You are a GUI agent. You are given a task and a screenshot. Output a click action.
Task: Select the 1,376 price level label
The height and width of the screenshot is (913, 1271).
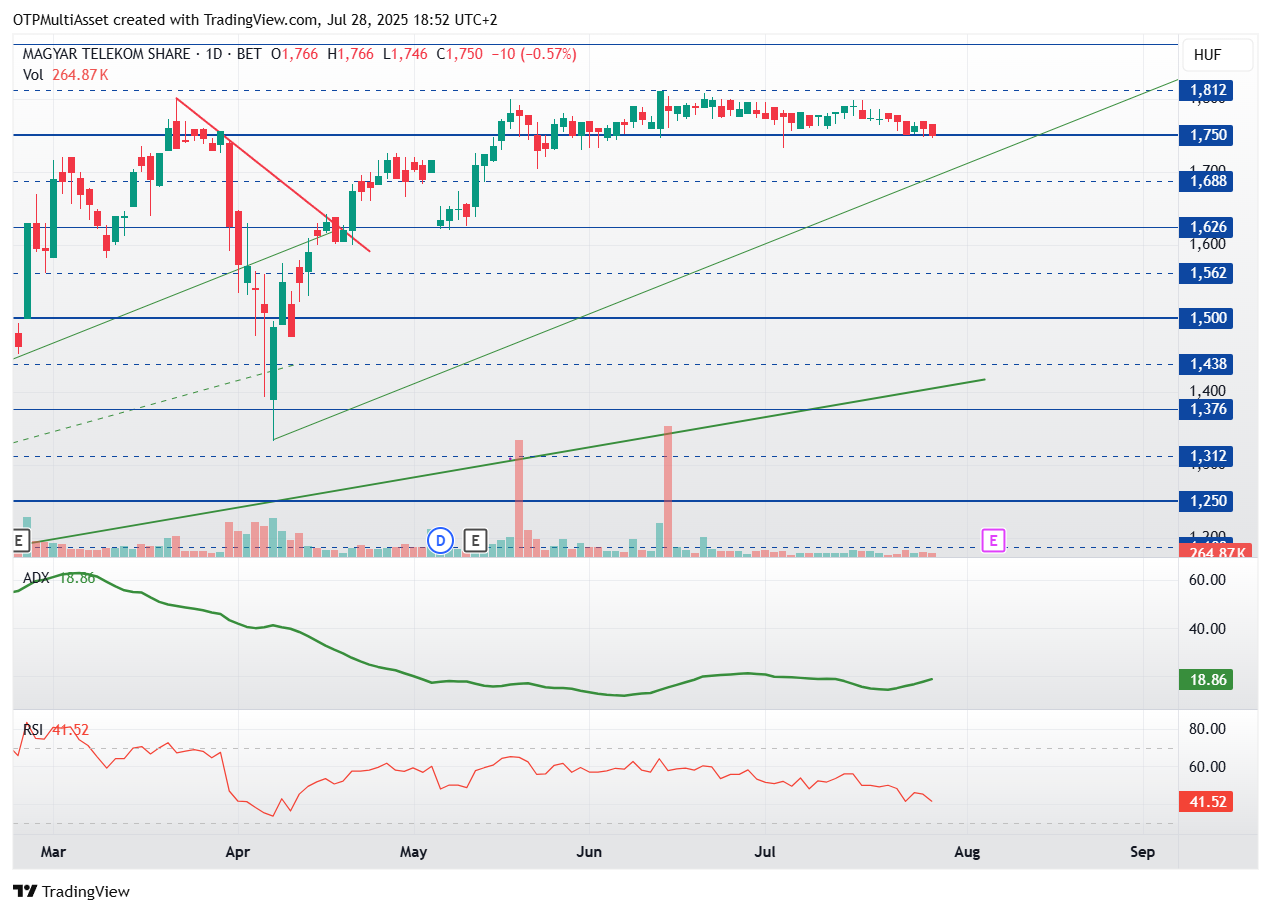pos(1208,409)
